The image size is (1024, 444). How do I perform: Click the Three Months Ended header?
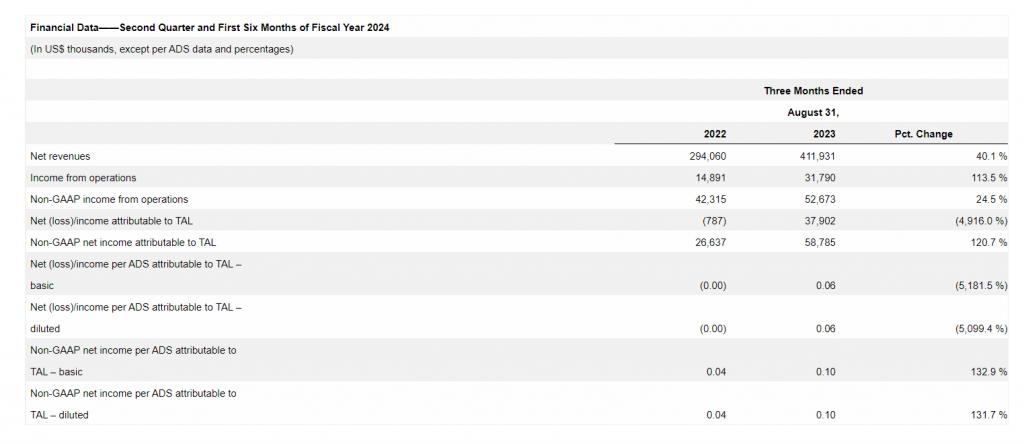(813, 91)
